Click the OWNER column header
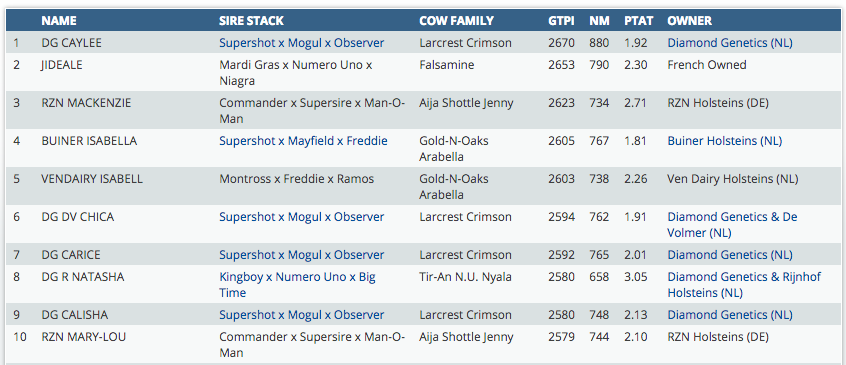The width and height of the screenshot is (846, 365). [690, 21]
